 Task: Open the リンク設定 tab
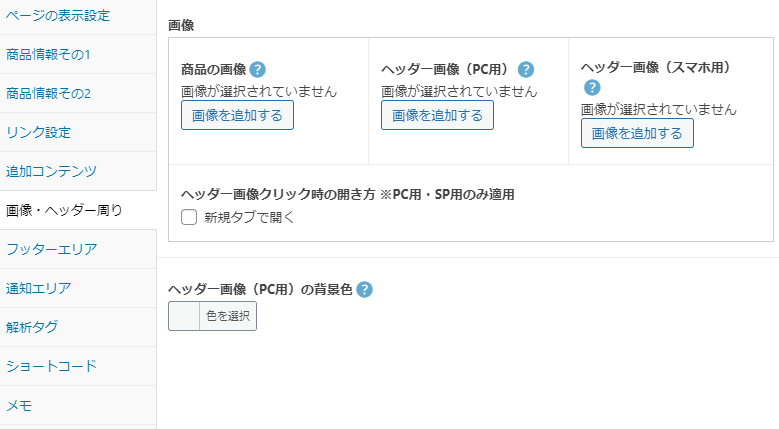coord(78,132)
